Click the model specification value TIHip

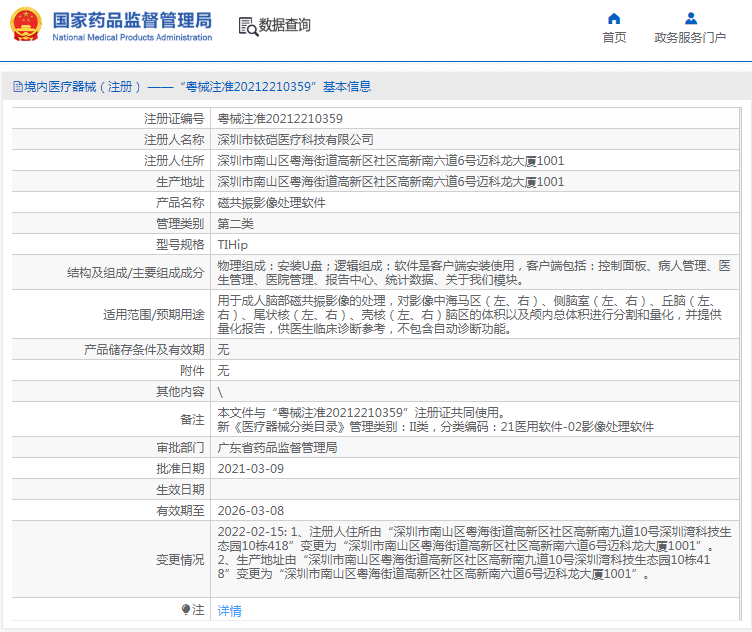[232, 244]
